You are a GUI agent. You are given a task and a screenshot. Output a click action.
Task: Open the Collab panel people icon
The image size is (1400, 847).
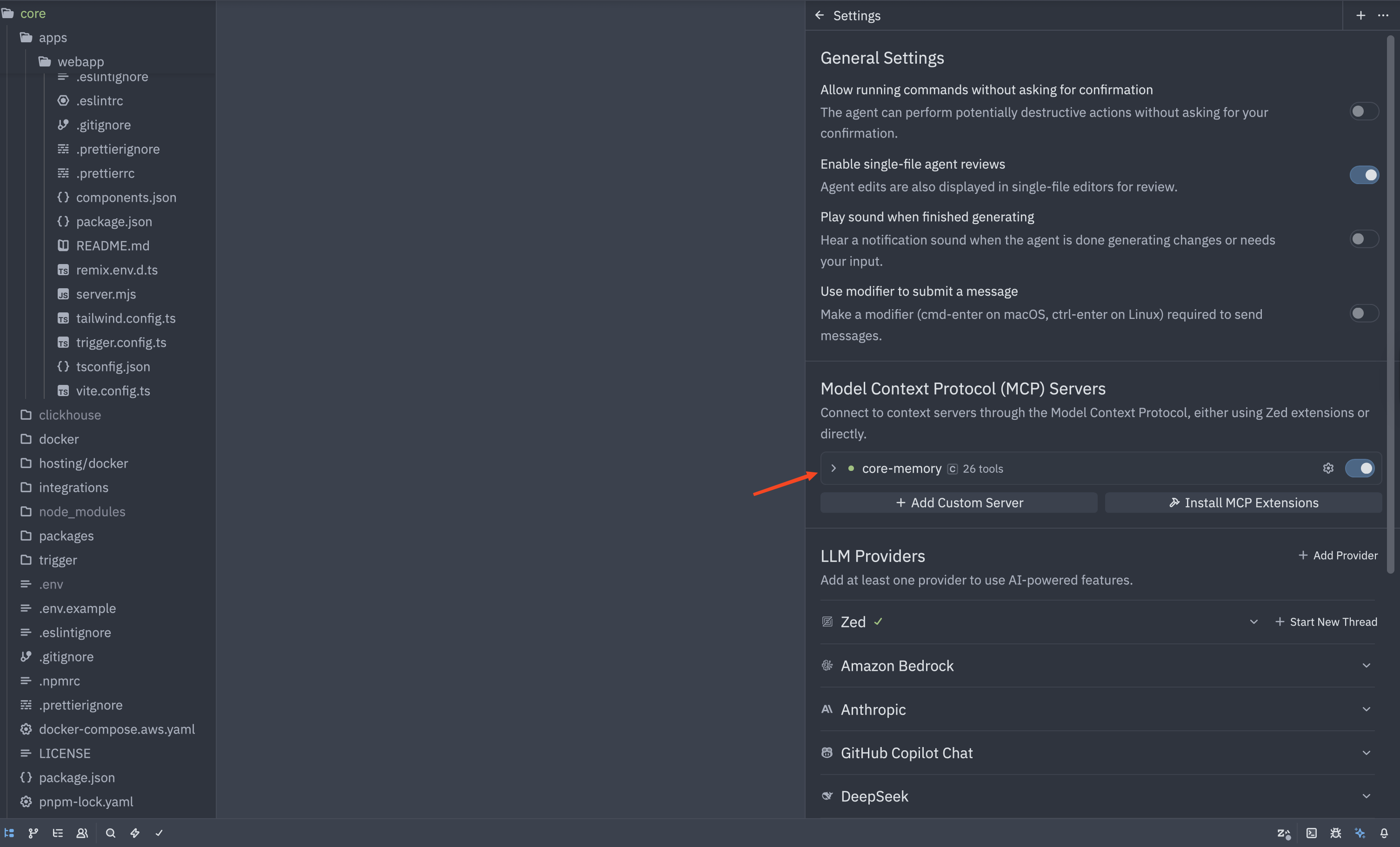(x=82, y=833)
